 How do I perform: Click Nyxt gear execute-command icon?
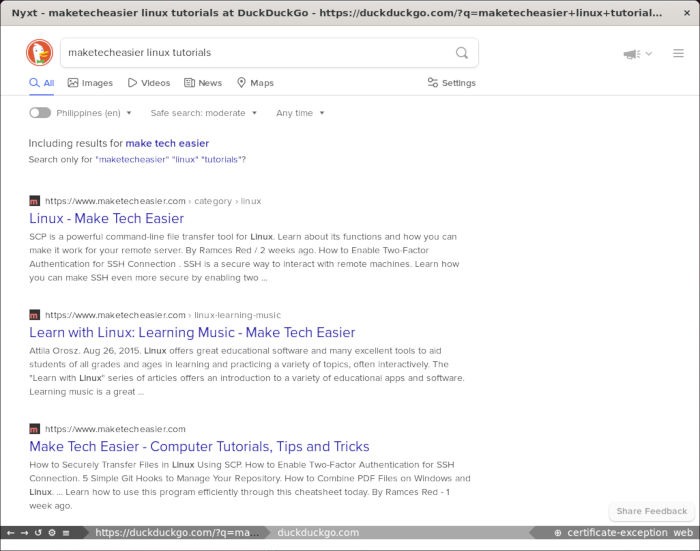click(52, 532)
